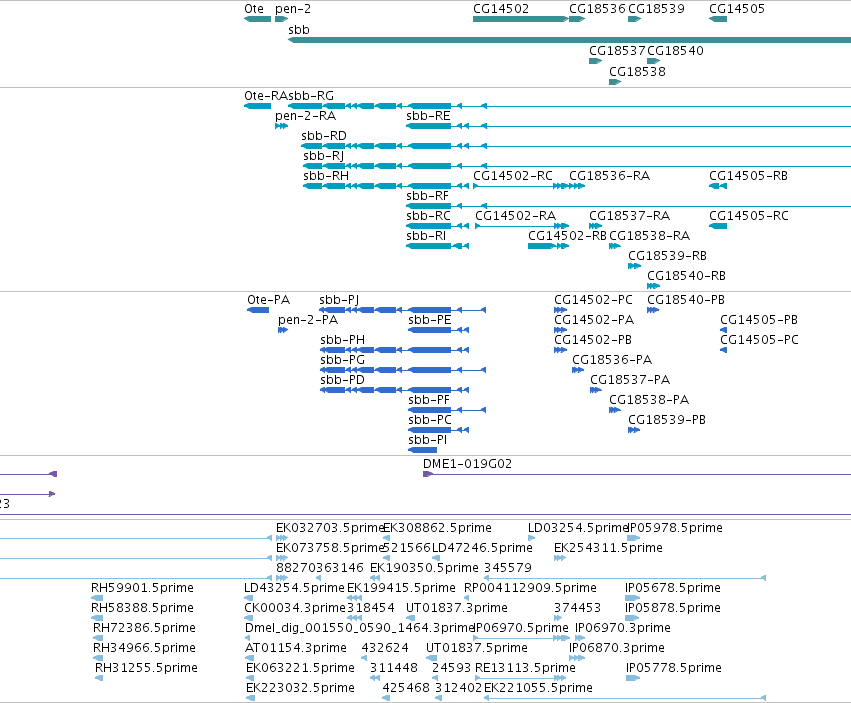This screenshot has width=851, height=703.
Task: Click the pen-2 gene arrow
Action: point(281,19)
